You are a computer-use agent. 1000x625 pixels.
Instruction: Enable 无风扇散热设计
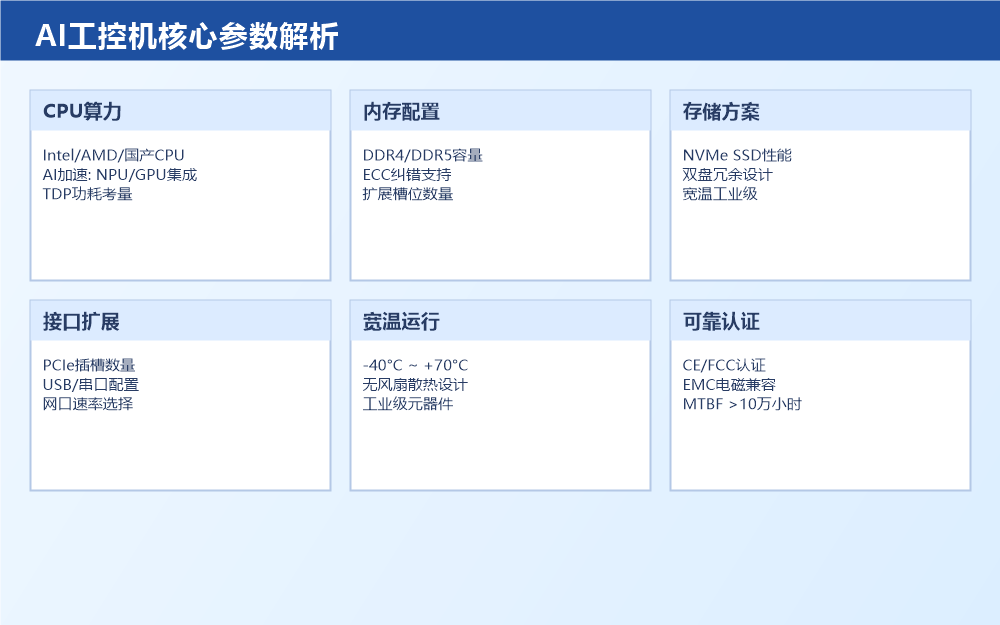417,385
